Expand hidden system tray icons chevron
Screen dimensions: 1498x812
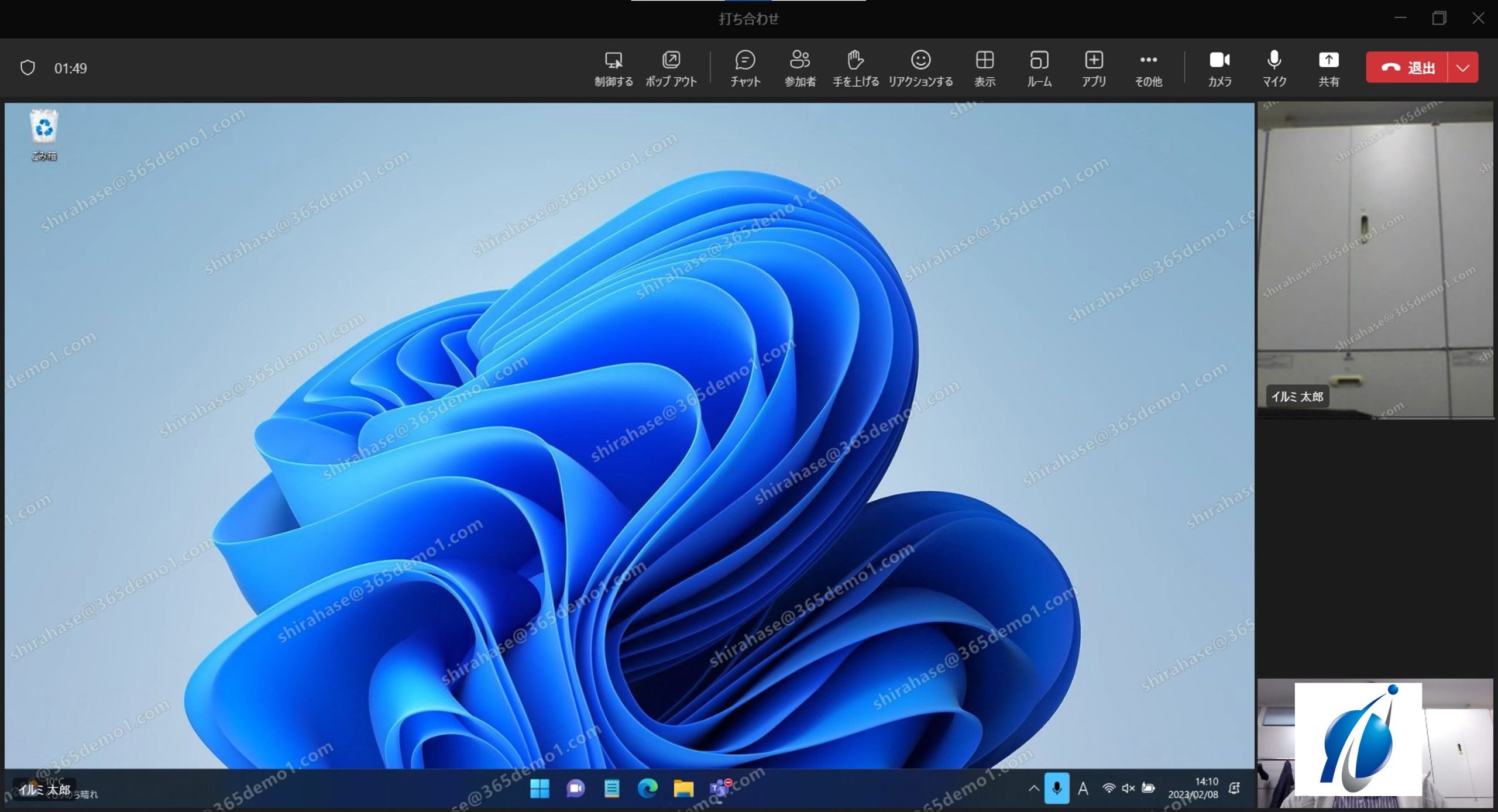1034,788
